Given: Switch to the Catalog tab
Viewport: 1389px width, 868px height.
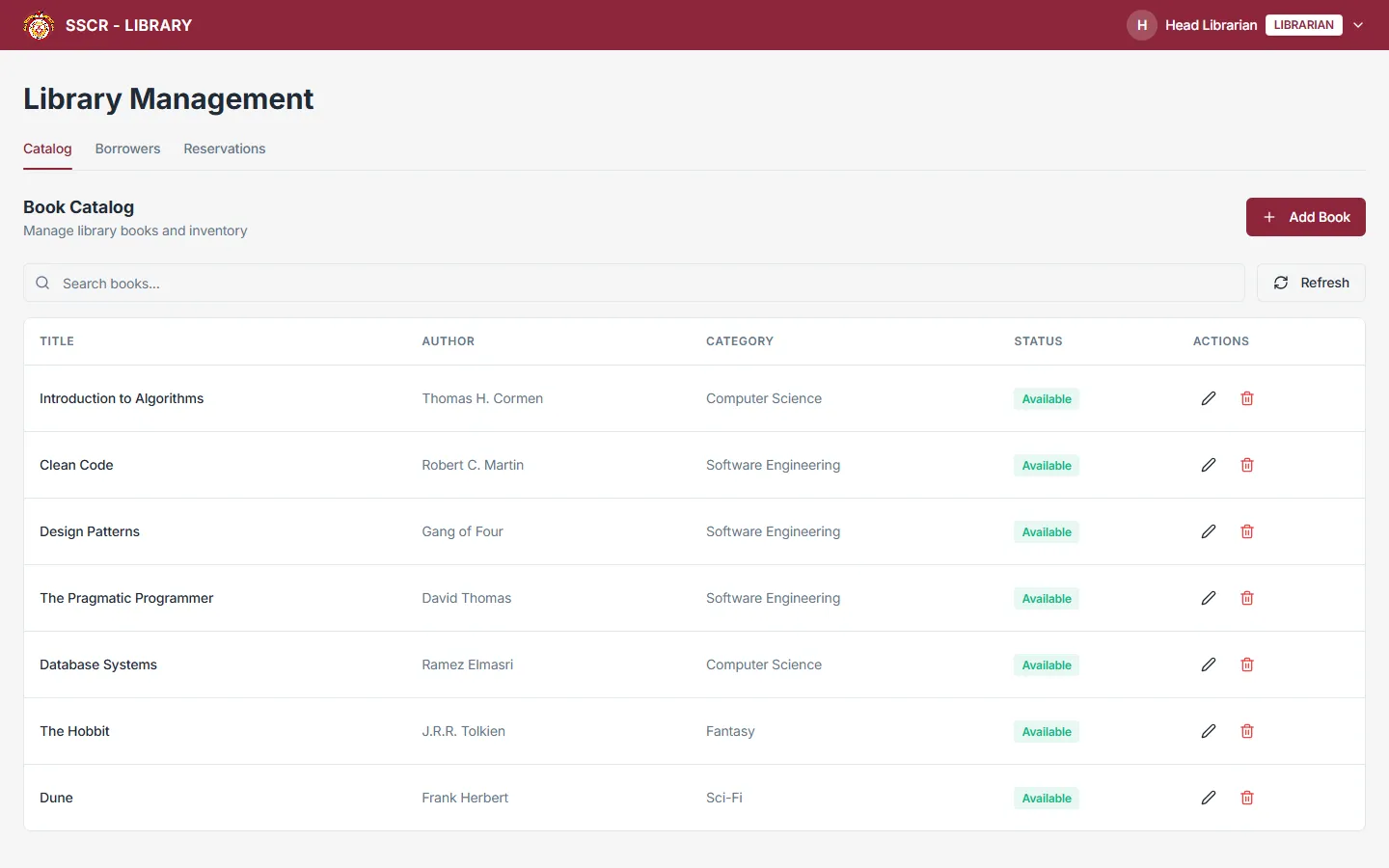Looking at the screenshot, I should [x=47, y=149].
